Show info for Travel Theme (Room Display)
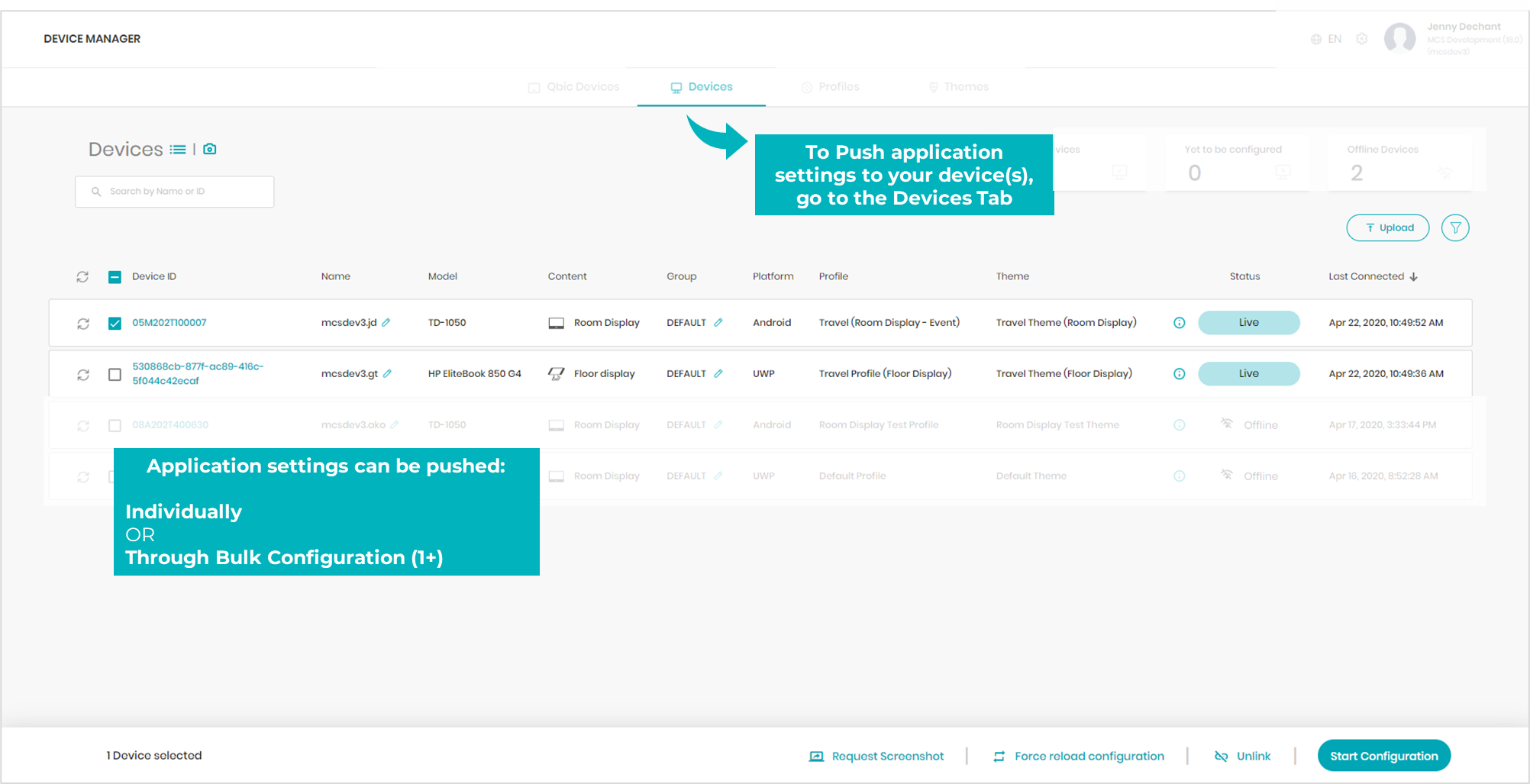 (x=1180, y=323)
